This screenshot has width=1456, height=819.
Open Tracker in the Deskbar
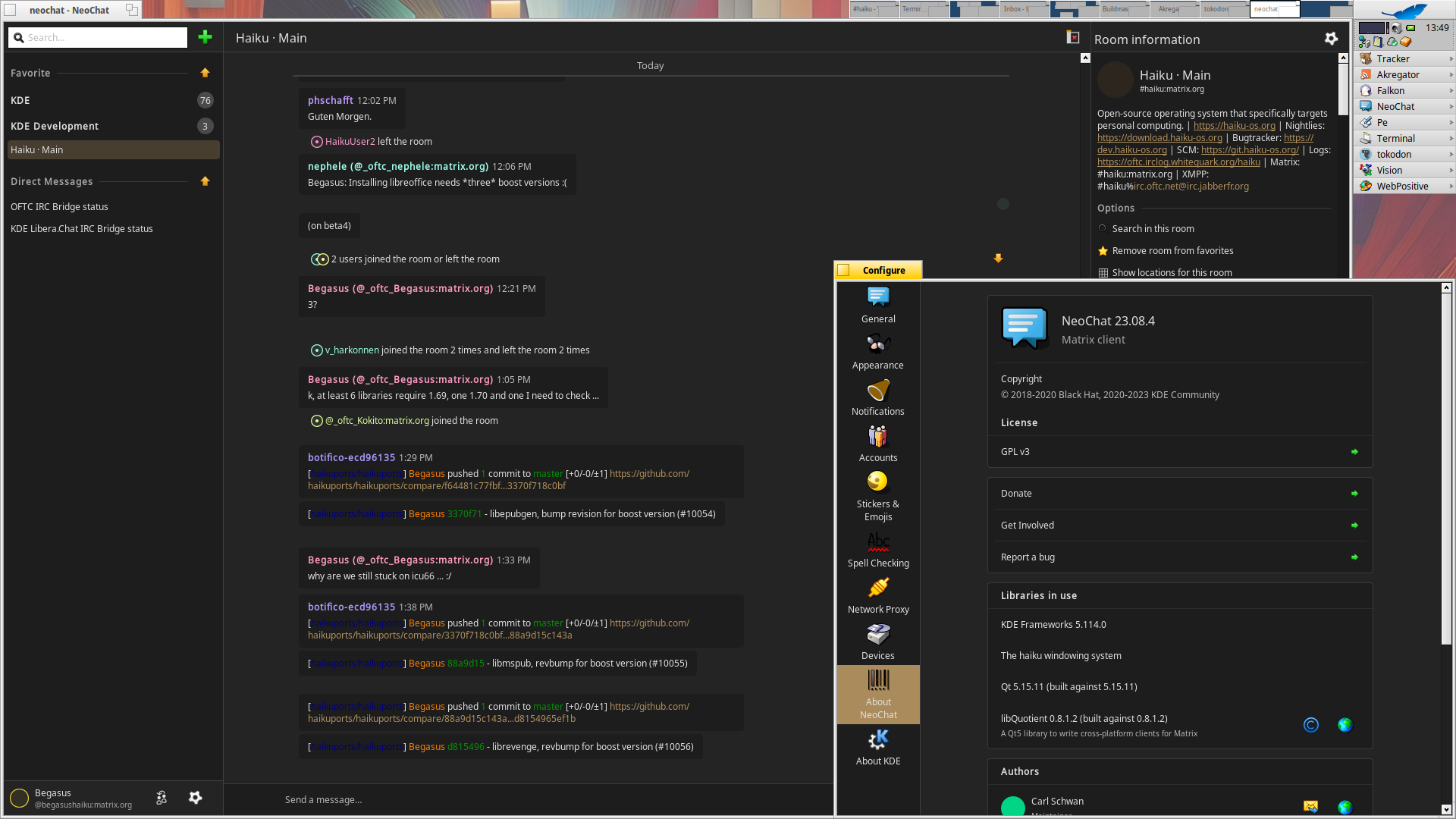(1404, 59)
